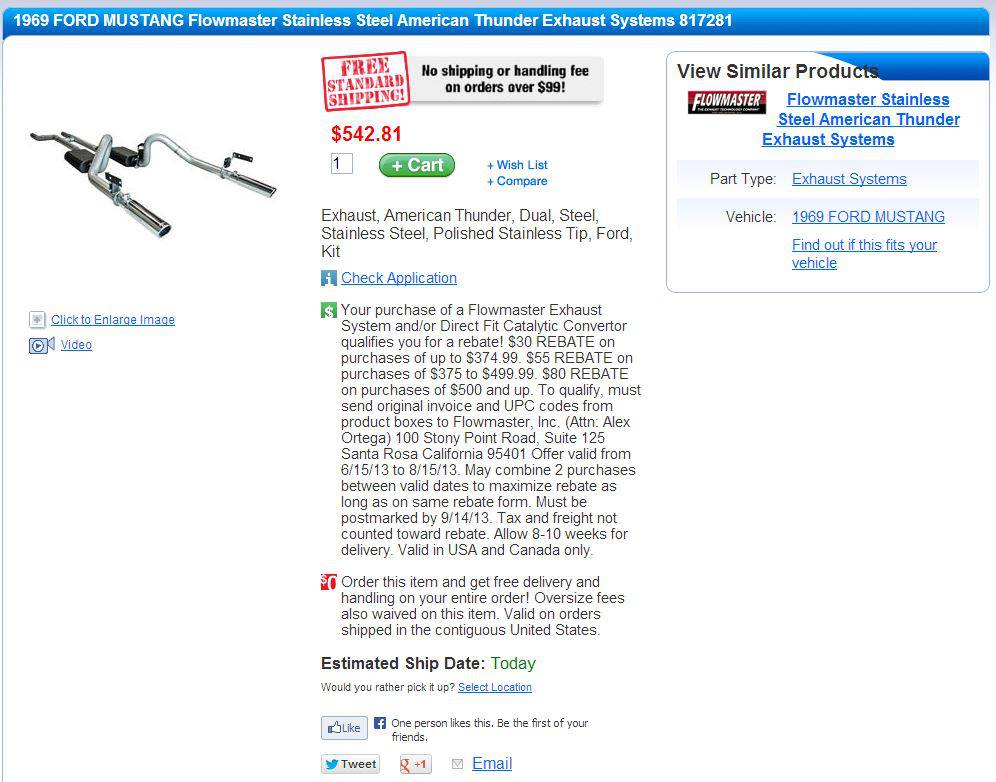The width and height of the screenshot is (996, 782).
Task: Click the Facebook logo icon
Action: click(x=380, y=723)
